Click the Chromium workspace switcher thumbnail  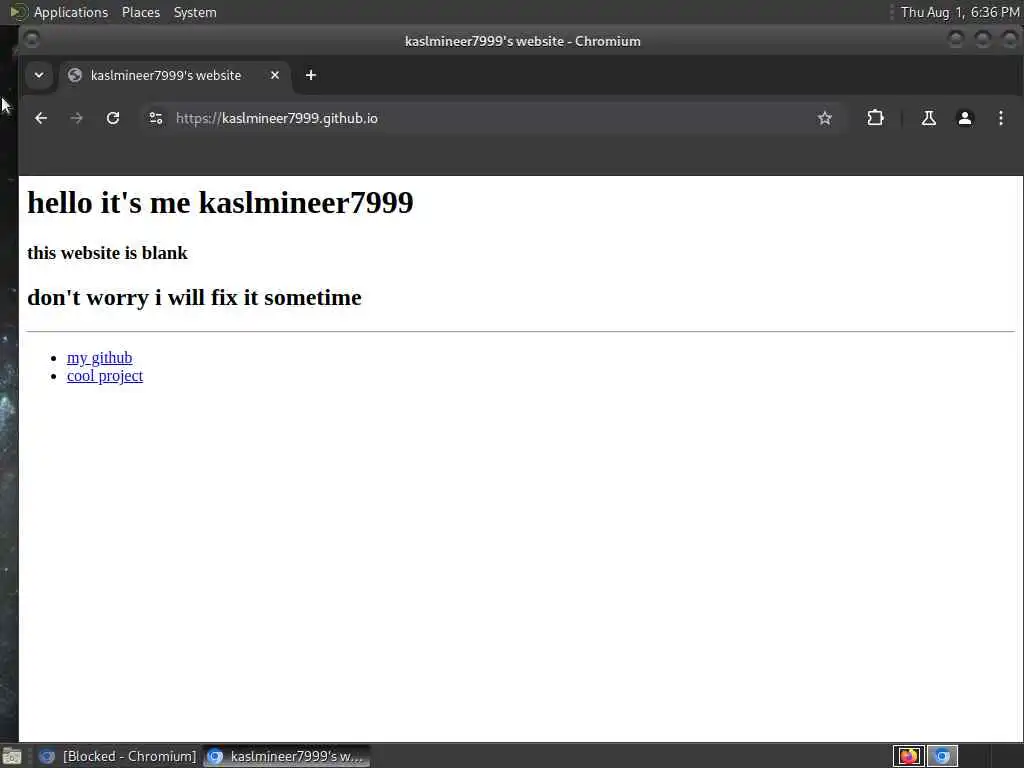(x=941, y=756)
